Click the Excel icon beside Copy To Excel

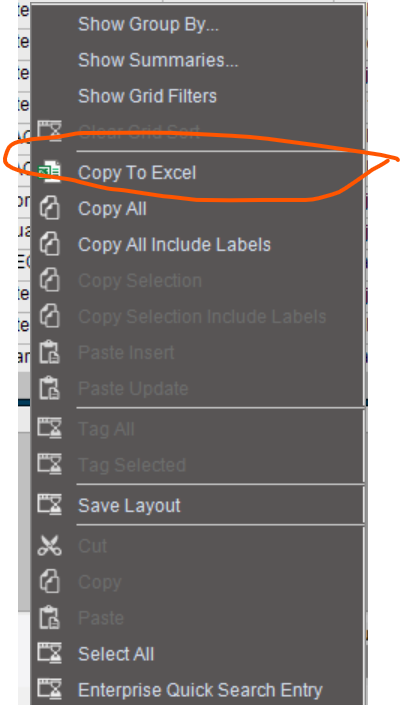pyautogui.click(x=49, y=173)
